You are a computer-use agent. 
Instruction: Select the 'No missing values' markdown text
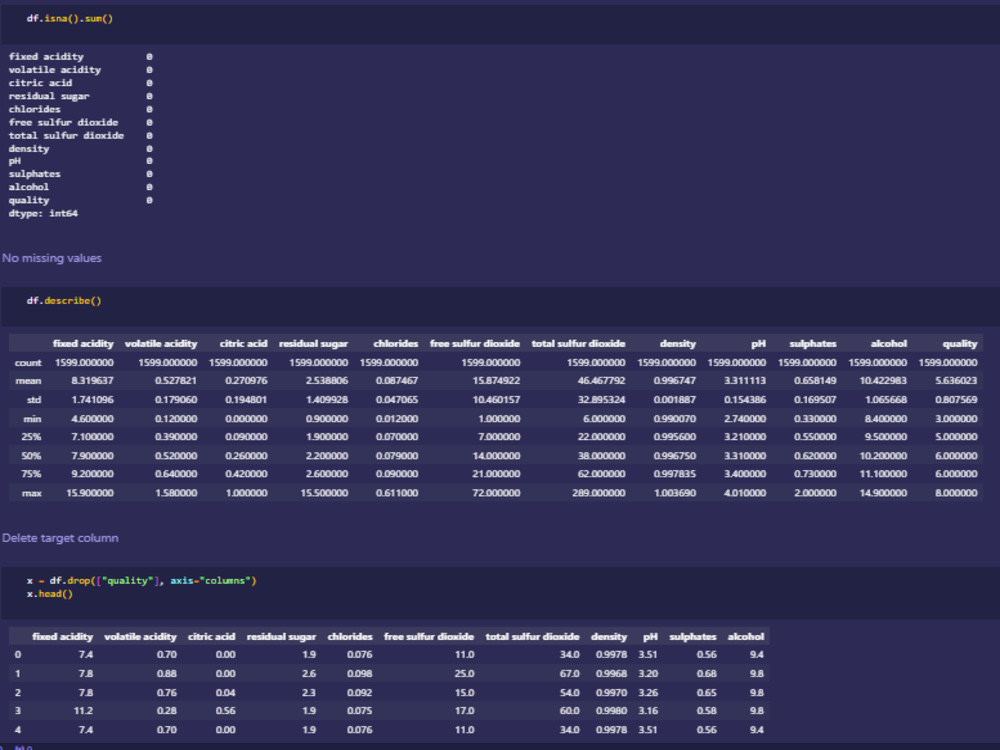(52, 258)
